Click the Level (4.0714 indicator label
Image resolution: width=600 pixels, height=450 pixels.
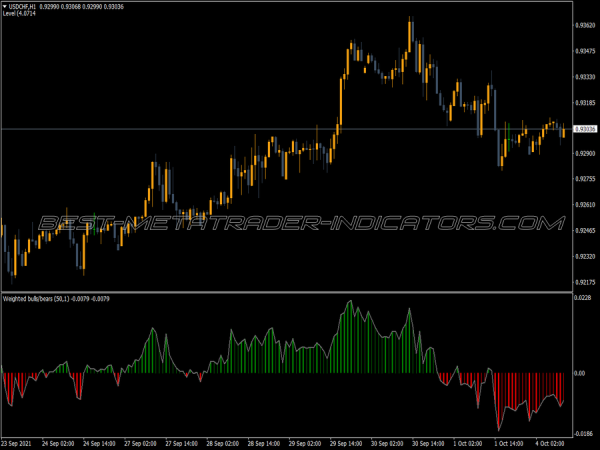pos(19,13)
